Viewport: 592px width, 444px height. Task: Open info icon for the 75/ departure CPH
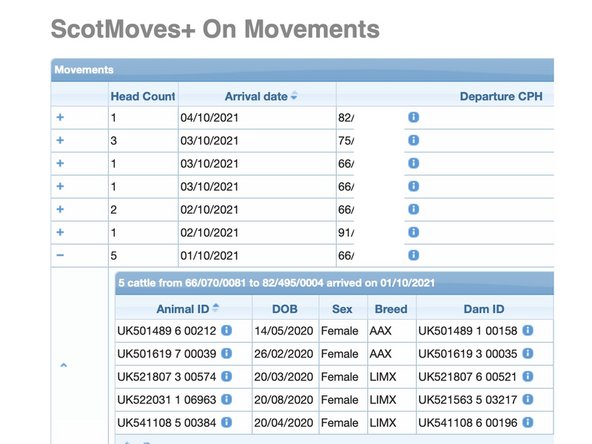(413, 140)
